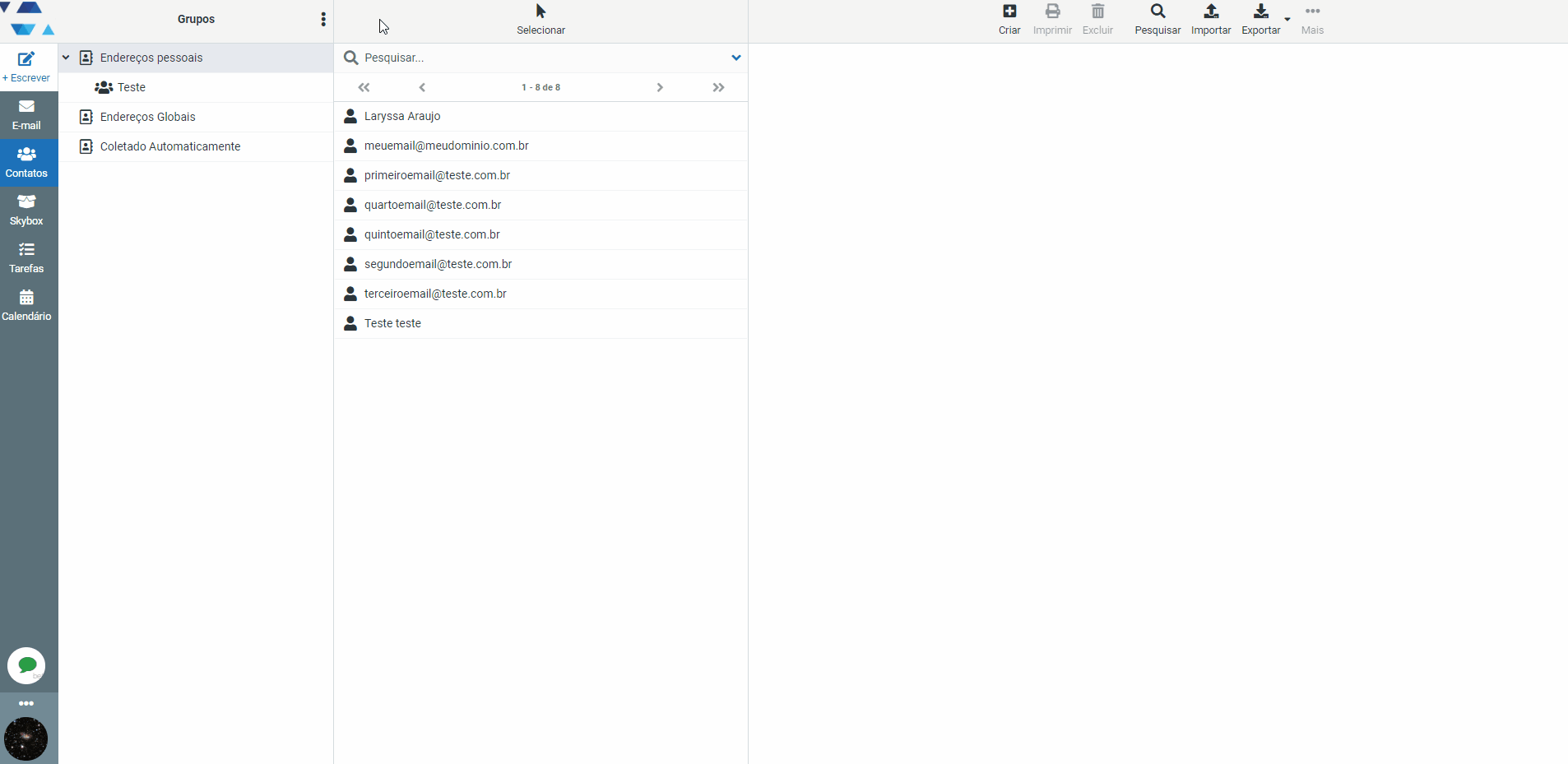Select Endereços Globais address book
Viewport: 1568px width, 764px height.
[196, 117]
